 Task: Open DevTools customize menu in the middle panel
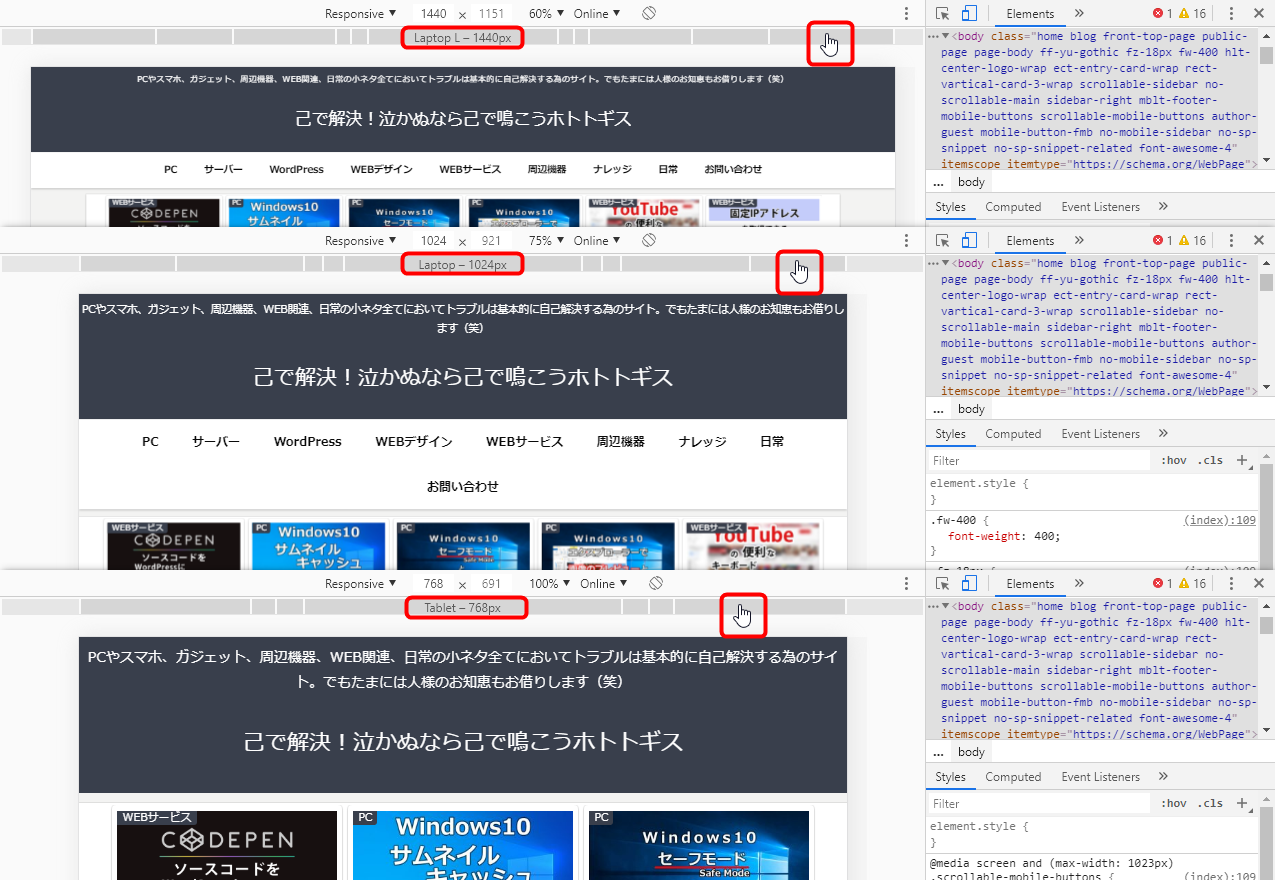pos(1231,241)
